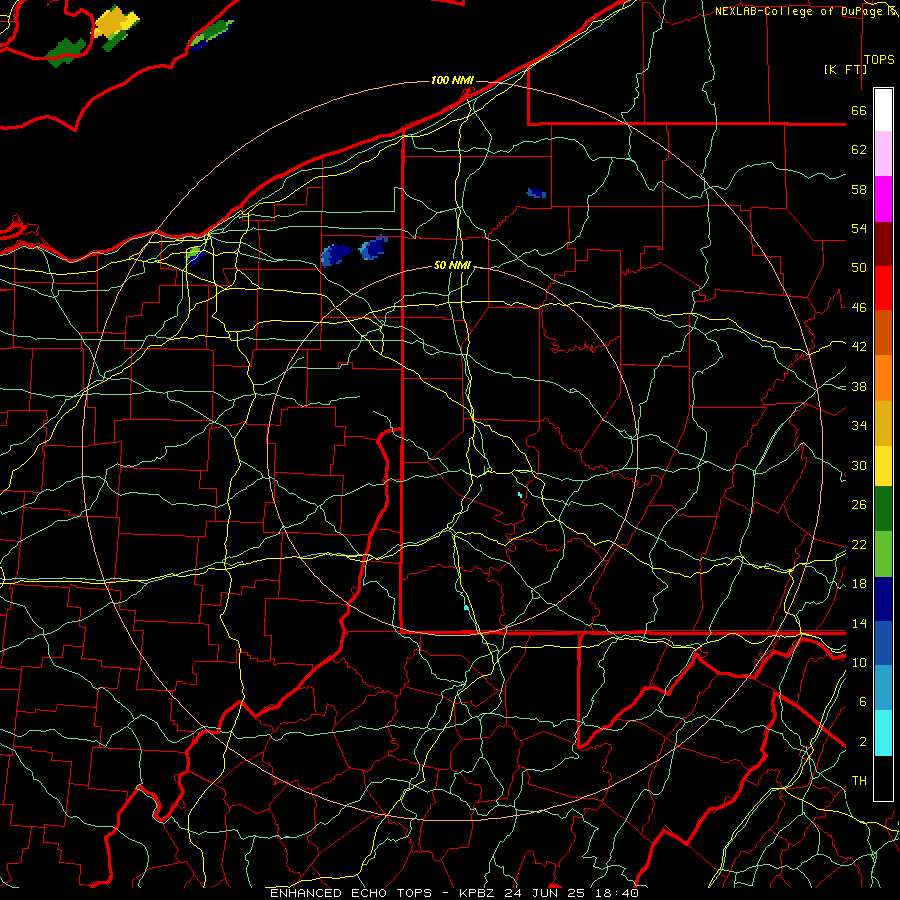900x900 pixels.
Task: Click the dark green legend swatch
Action: click(883, 509)
